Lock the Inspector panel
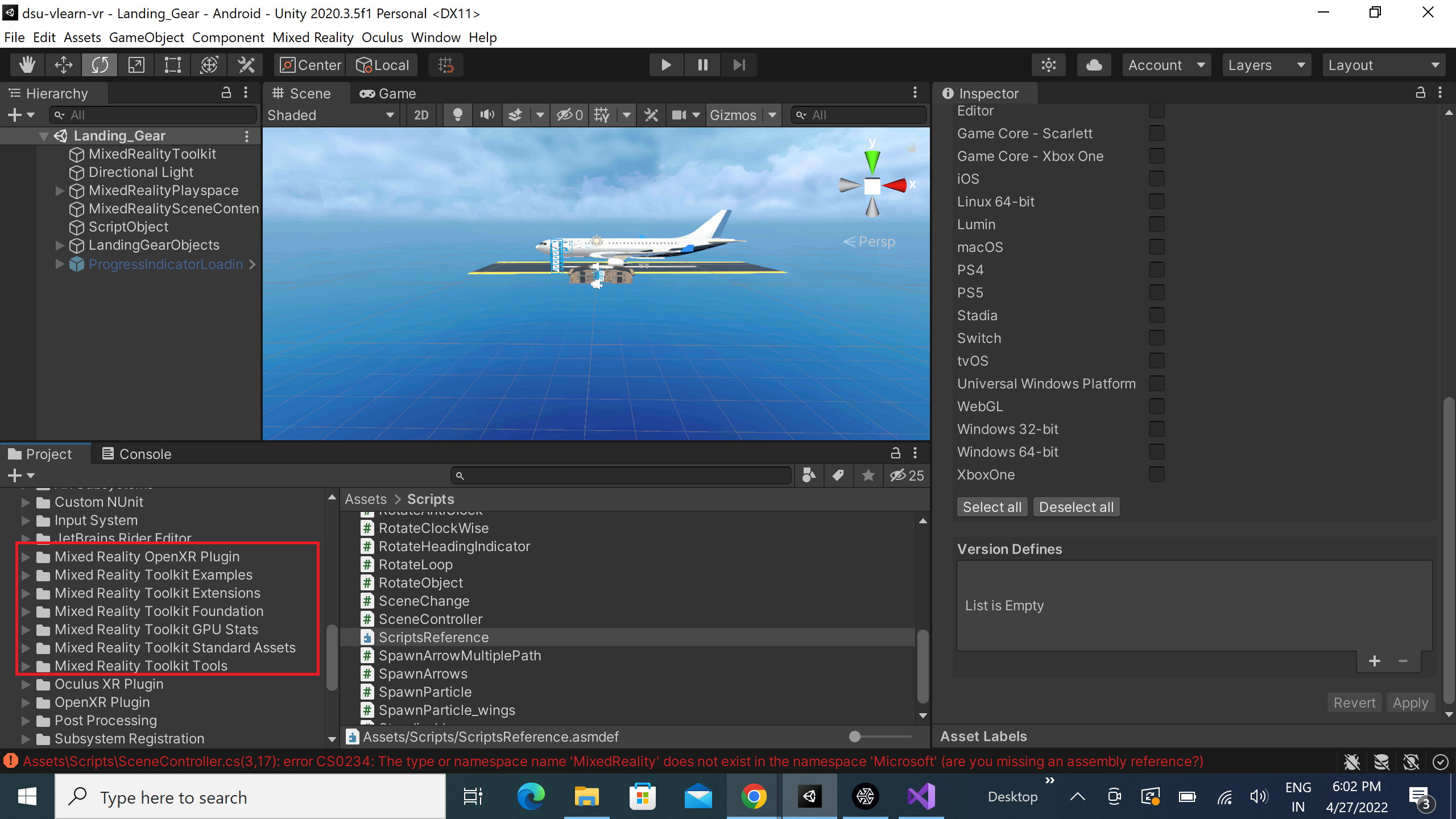Image resolution: width=1456 pixels, height=819 pixels. point(1420,93)
